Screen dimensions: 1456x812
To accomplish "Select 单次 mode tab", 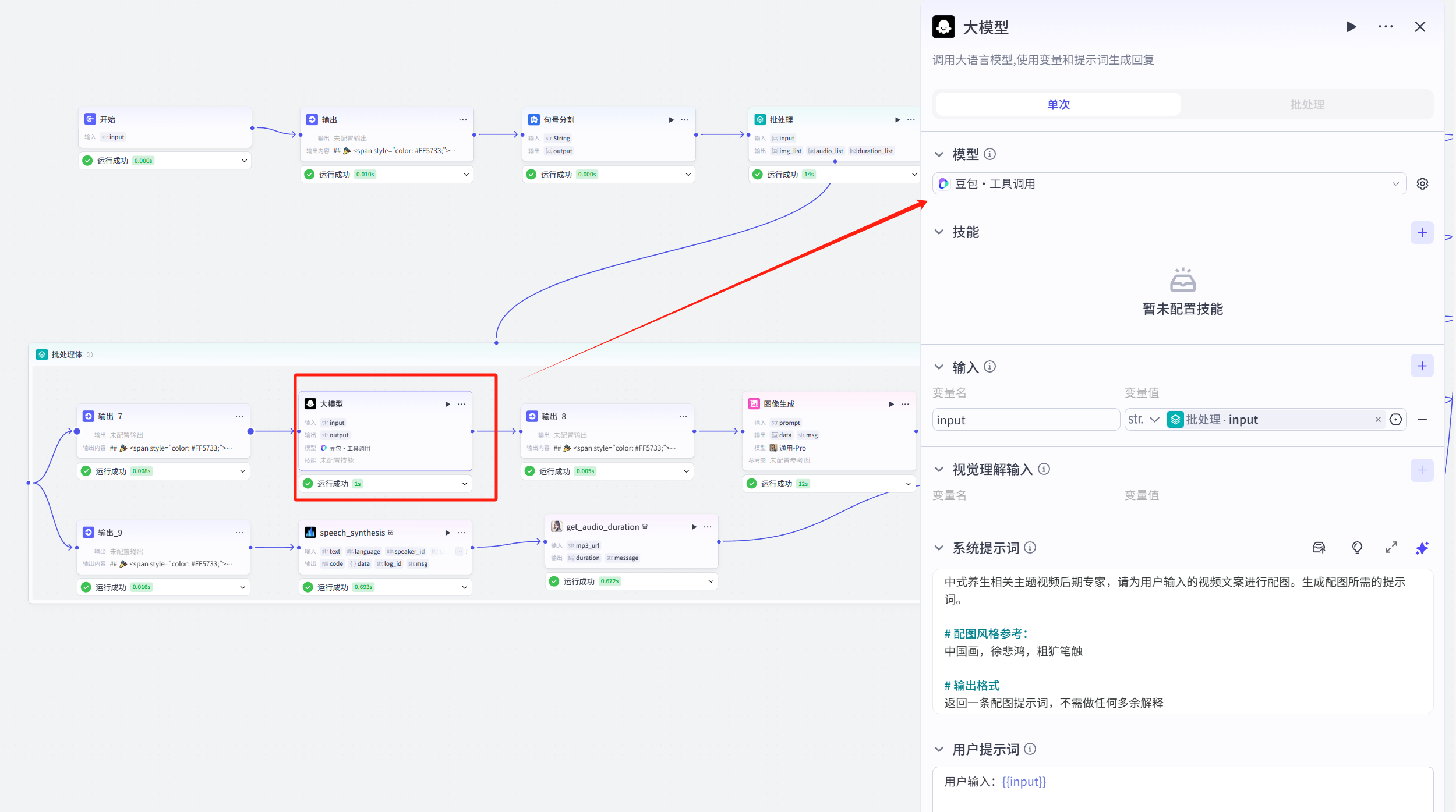I will click(x=1058, y=105).
